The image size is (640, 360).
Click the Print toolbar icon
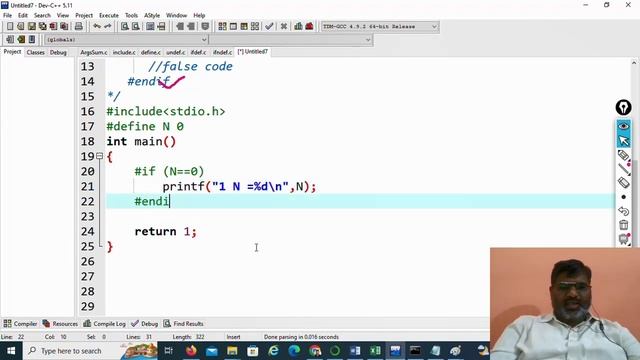pos(78,27)
